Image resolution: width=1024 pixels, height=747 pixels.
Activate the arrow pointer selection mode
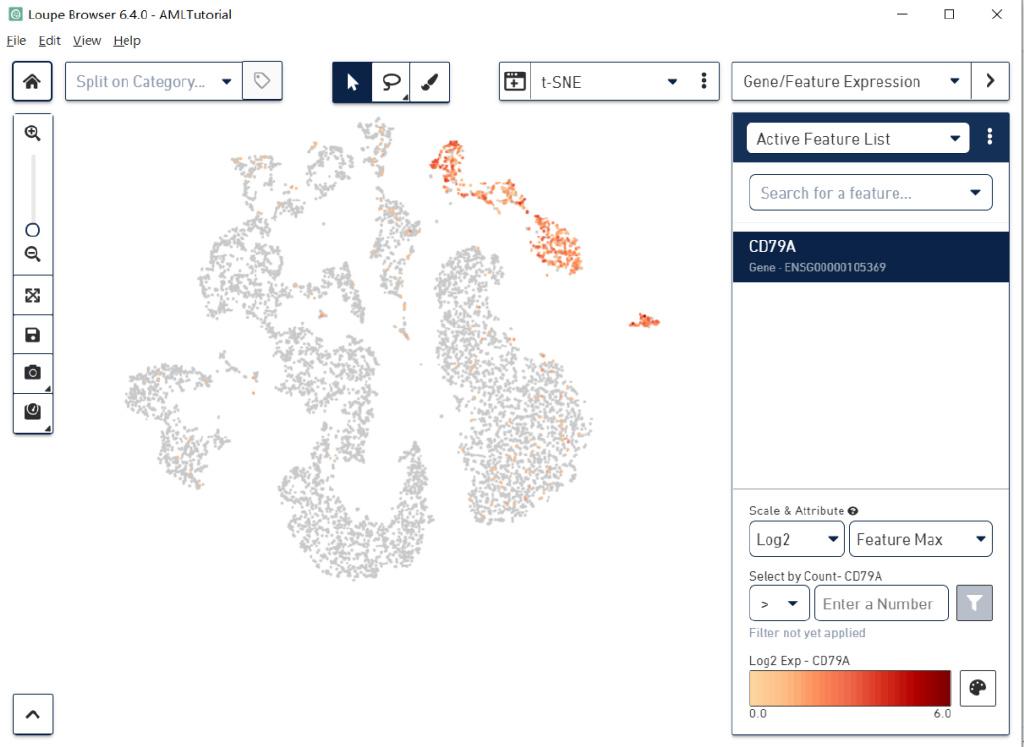[x=352, y=82]
